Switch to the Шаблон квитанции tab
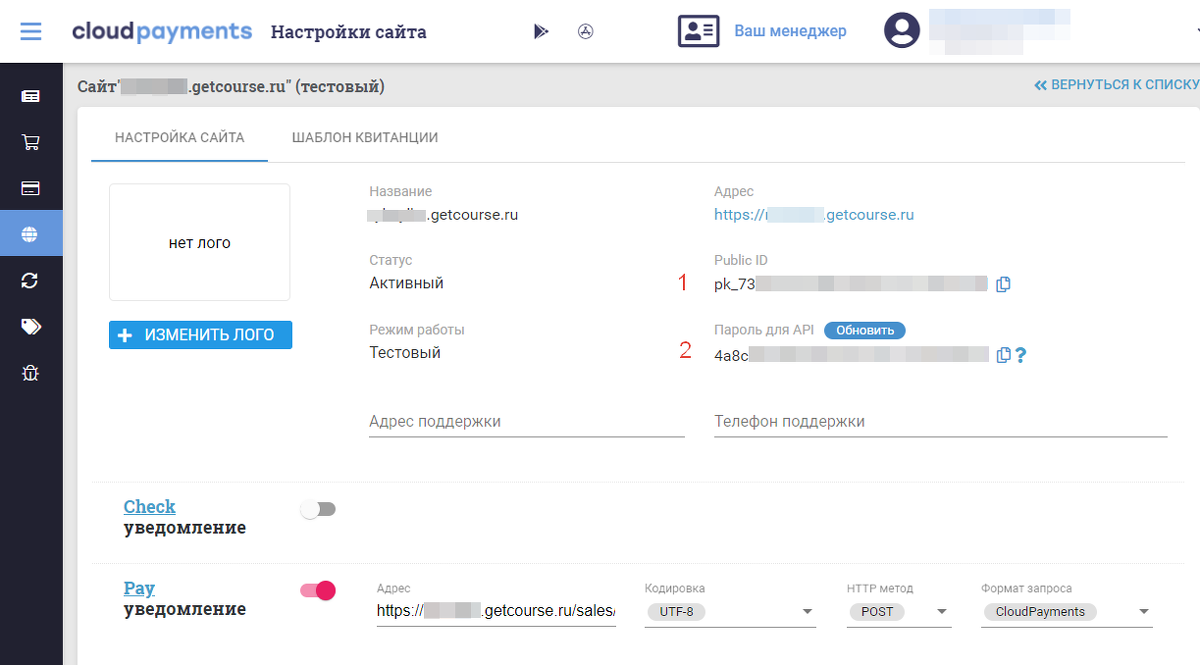Image resolution: width=1200 pixels, height=665 pixels. [x=365, y=137]
